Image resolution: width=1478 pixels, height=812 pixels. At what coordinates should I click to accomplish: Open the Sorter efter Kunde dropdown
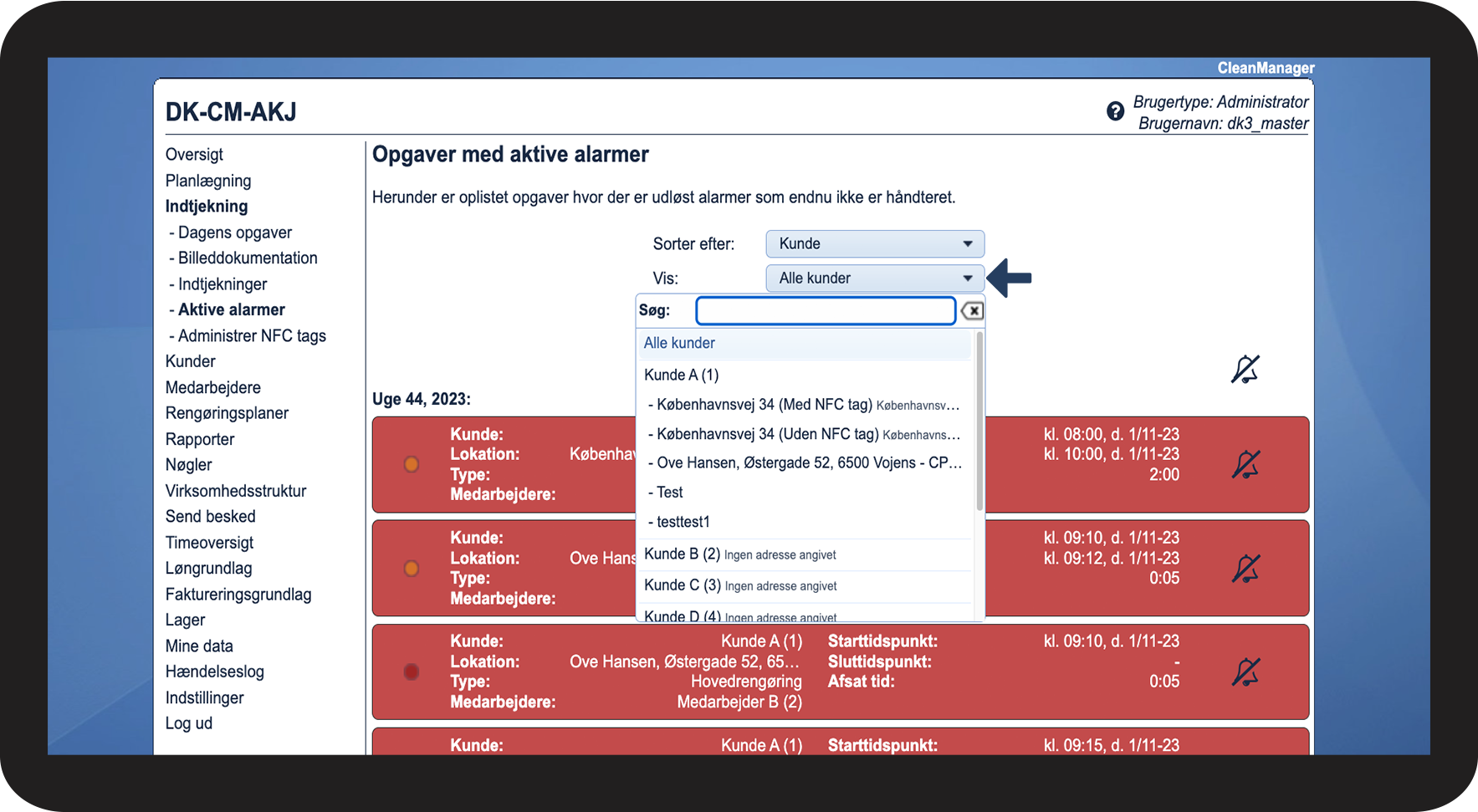[875, 244]
